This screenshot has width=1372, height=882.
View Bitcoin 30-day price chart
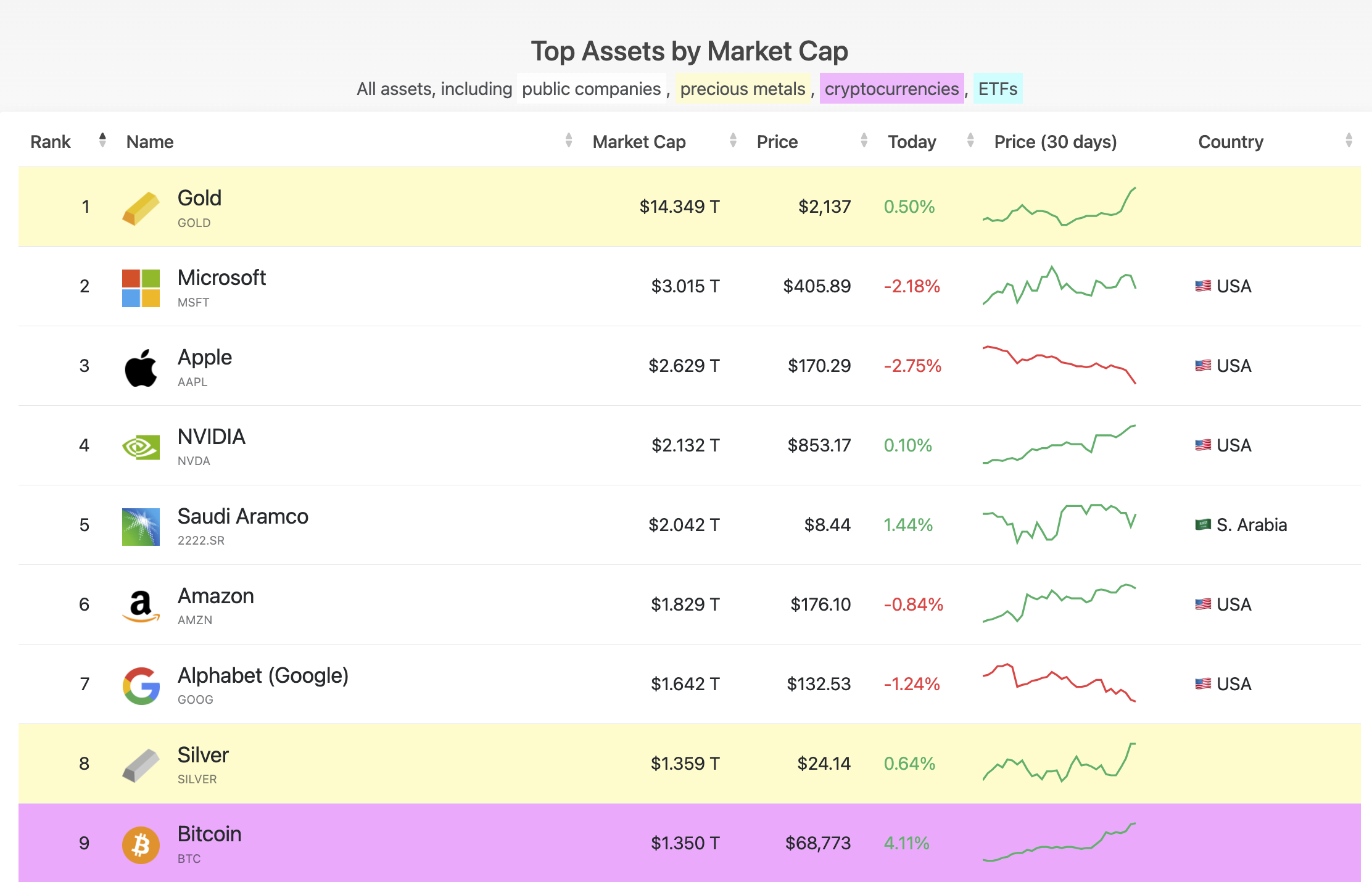coord(1059,842)
